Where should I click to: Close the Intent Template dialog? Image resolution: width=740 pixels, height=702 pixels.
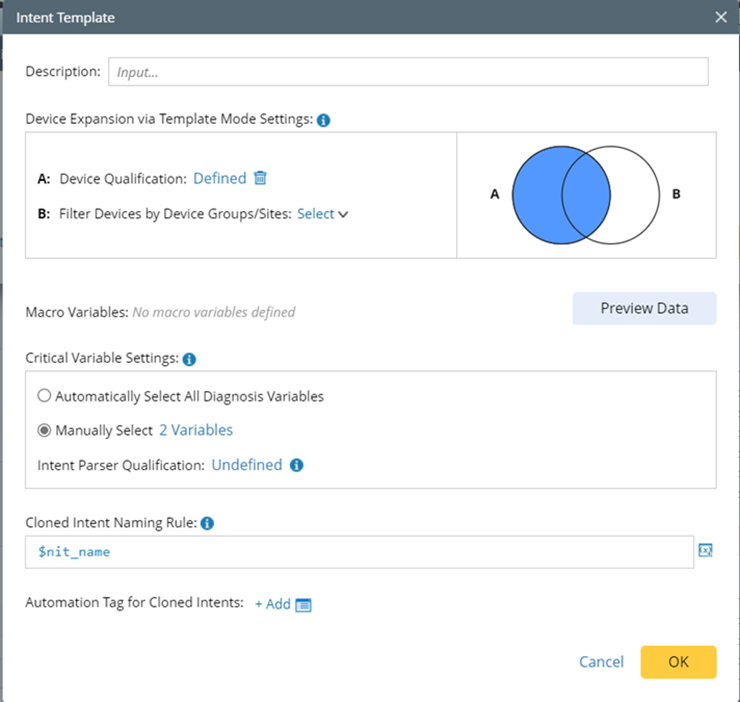click(x=721, y=17)
